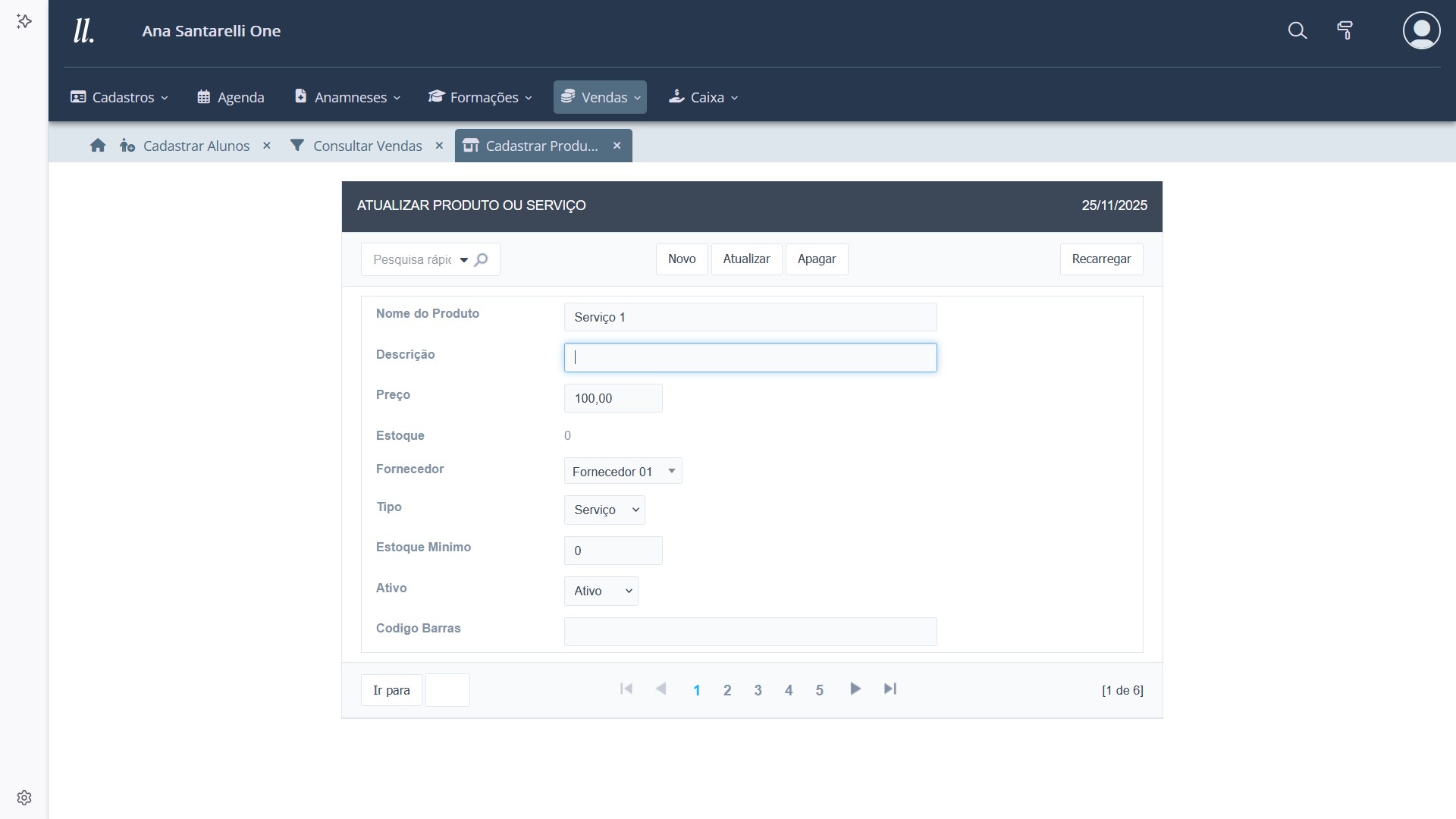Open the Tipo Serviço dropdown
The width and height of the screenshot is (1456, 819).
click(604, 510)
